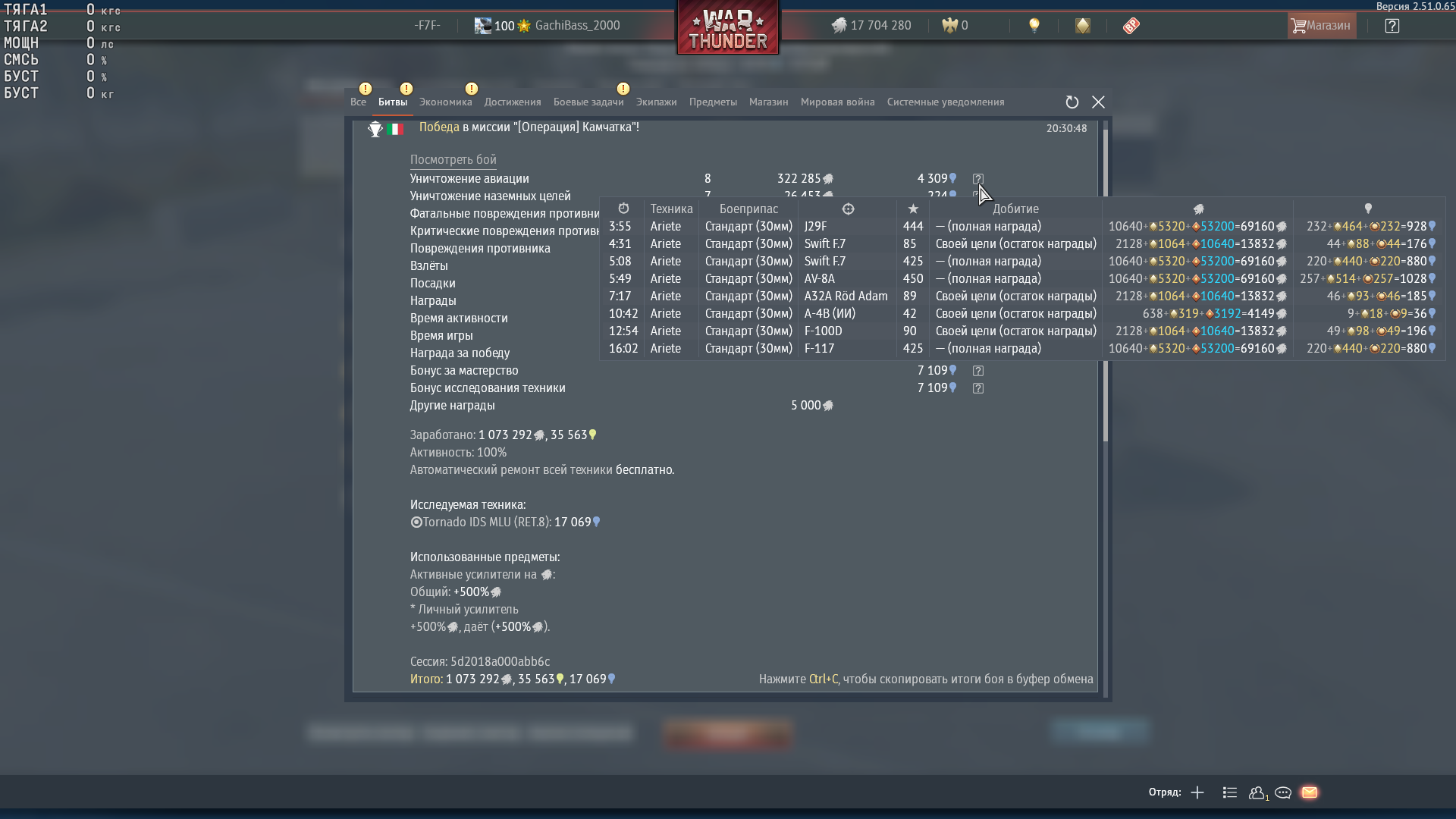Open chat speech bubble icon
Image resolution: width=1456 pixels, height=819 pixels.
[x=1283, y=792]
